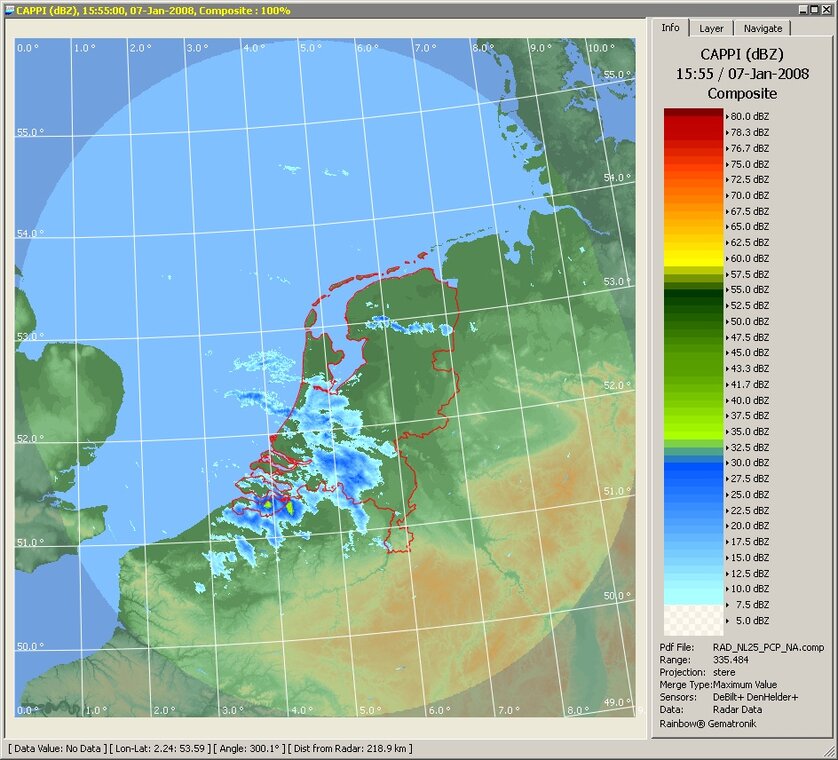Click the 45.0 dBZ legend arrow marker
The image size is (838, 760).
tap(726, 353)
